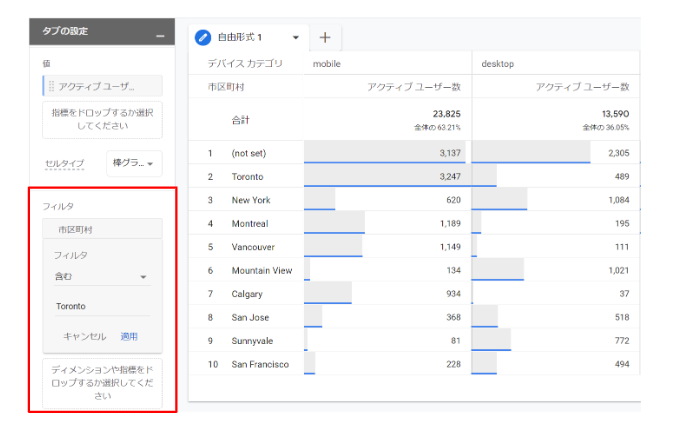This screenshot has width=700, height=427.
Task: Click San Jose desktop value 518
Action: (x=622, y=317)
